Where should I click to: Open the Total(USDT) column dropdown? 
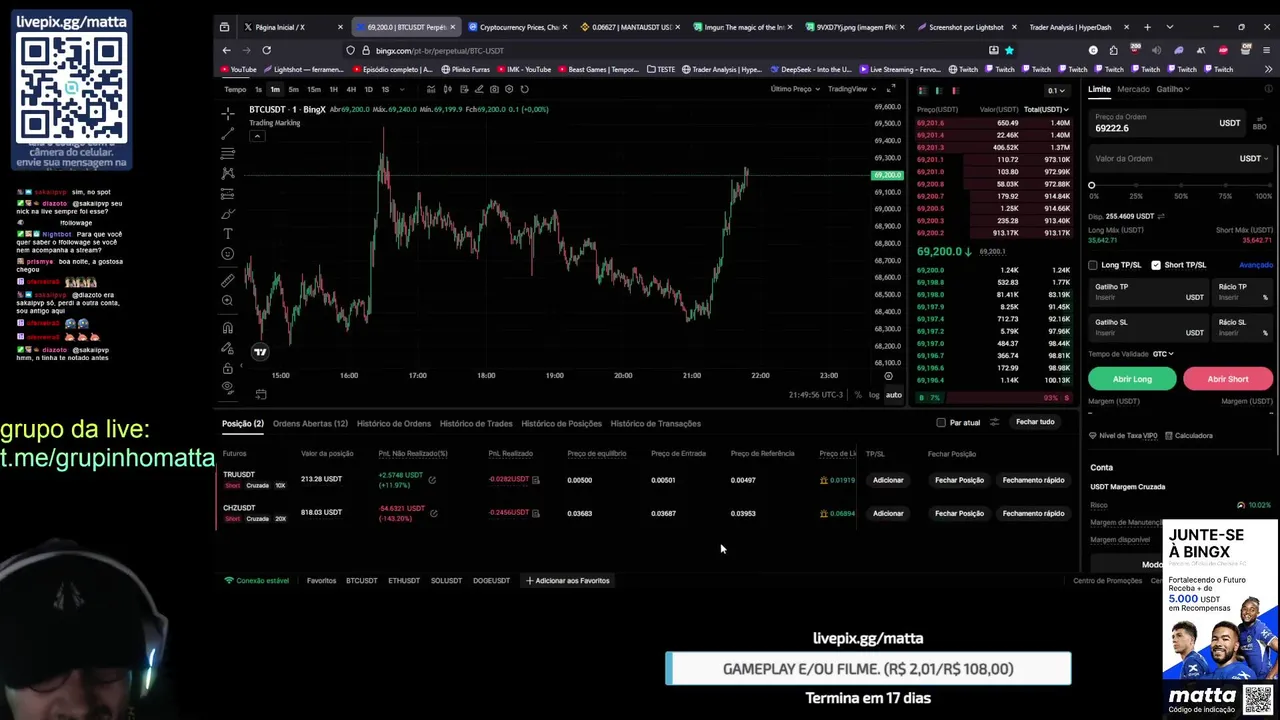click(x=1046, y=109)
